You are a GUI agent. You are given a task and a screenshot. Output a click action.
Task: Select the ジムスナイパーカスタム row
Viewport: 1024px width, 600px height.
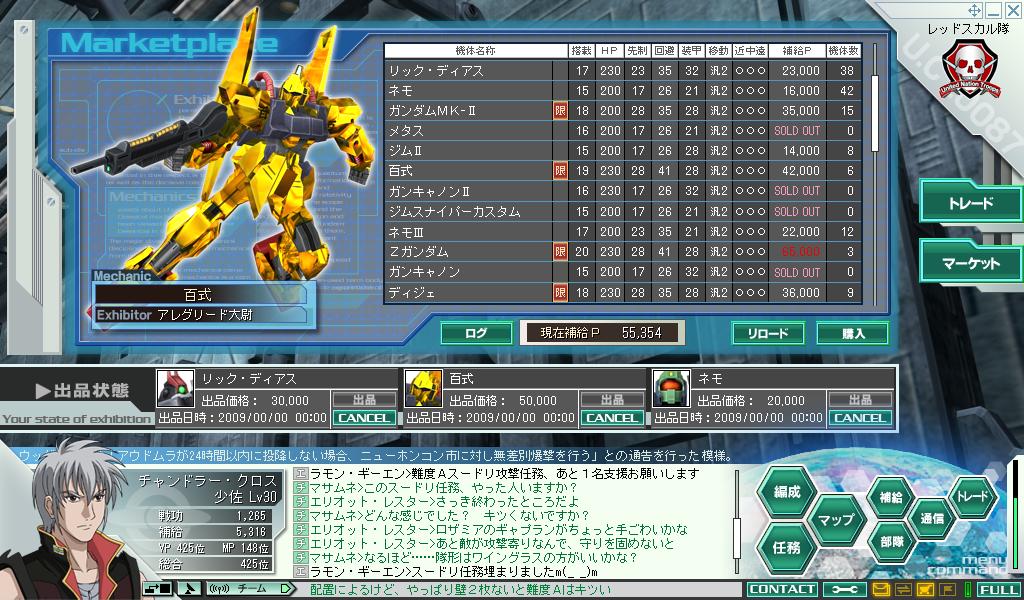click(623, 212)
